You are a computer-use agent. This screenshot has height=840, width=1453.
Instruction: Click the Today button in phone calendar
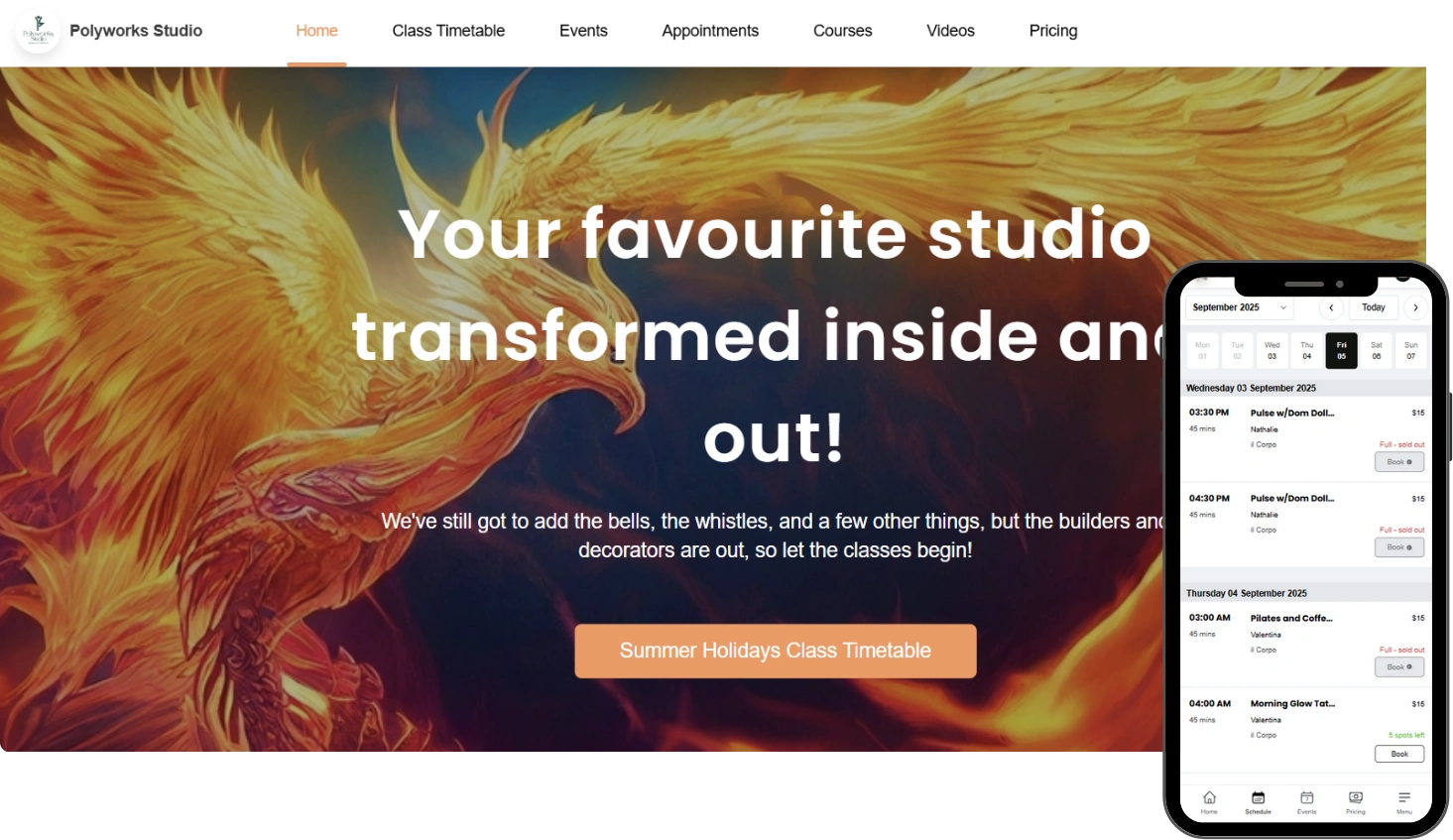tap(1374, 307)
